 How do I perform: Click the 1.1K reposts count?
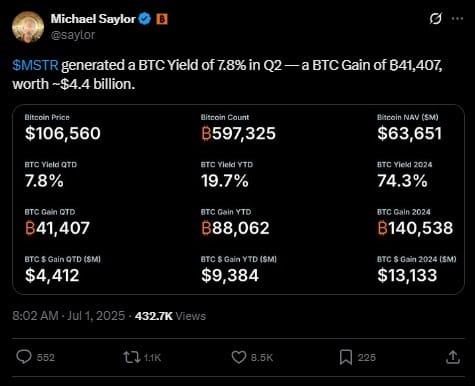pos(153,358)
